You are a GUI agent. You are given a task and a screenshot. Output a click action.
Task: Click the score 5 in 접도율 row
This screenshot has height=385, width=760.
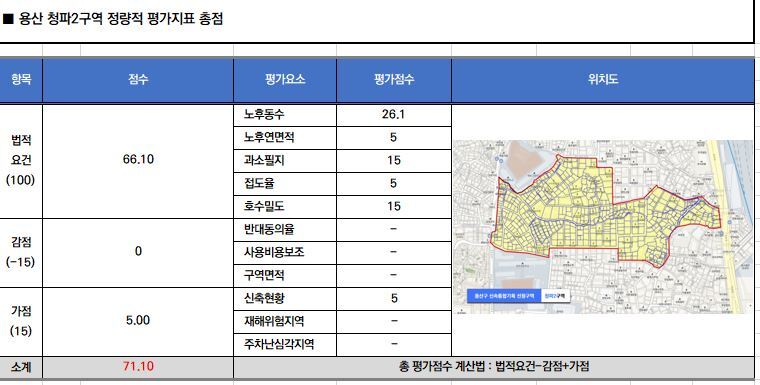pyautogui.click(x=394, y=184)
